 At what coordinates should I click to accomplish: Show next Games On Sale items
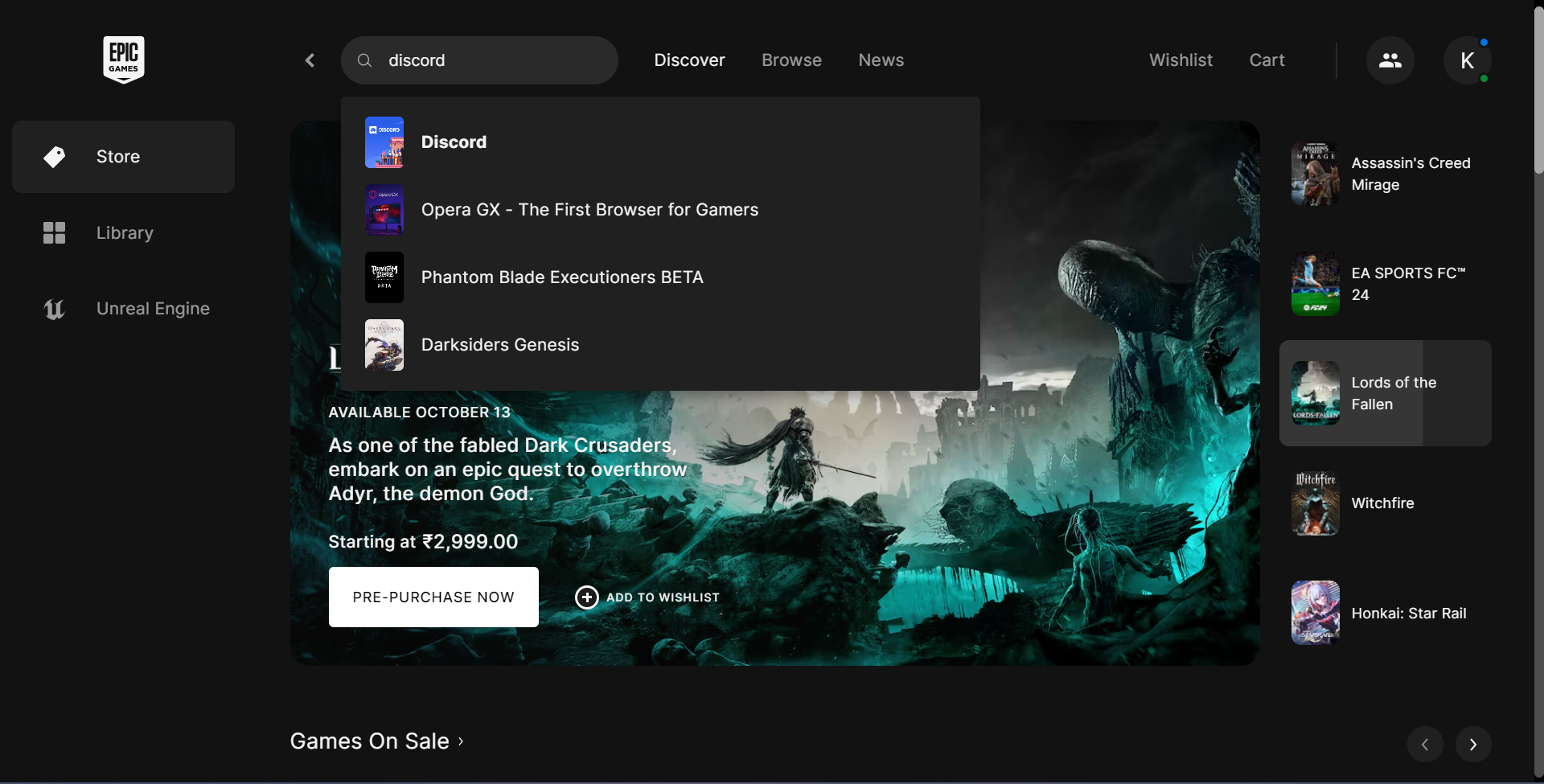(1473, 745)
